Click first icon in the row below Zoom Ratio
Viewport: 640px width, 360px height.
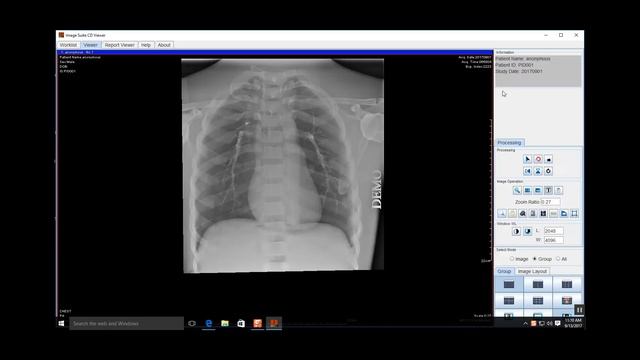[502, 213]
